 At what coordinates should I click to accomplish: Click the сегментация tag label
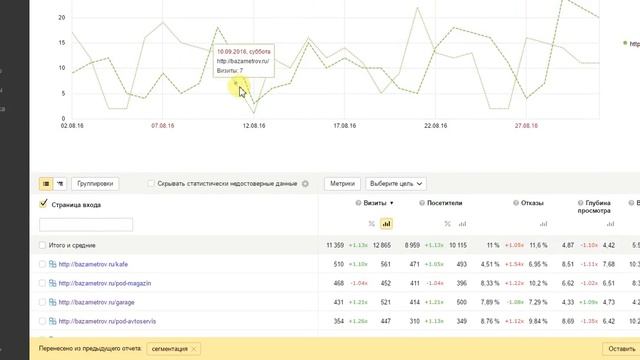click(x=170, y=349)
